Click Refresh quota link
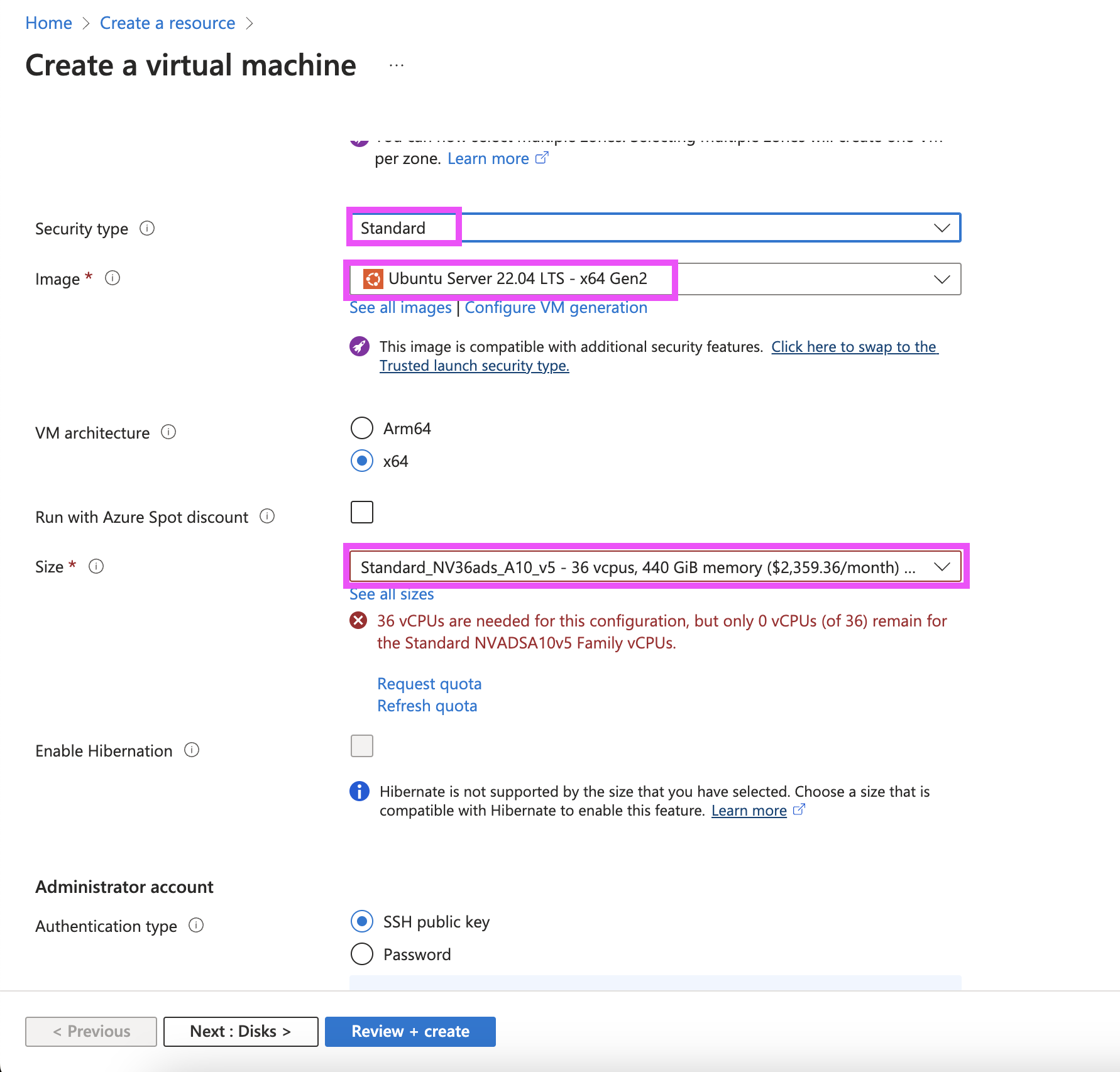1120x1072 pixels. 427,706
